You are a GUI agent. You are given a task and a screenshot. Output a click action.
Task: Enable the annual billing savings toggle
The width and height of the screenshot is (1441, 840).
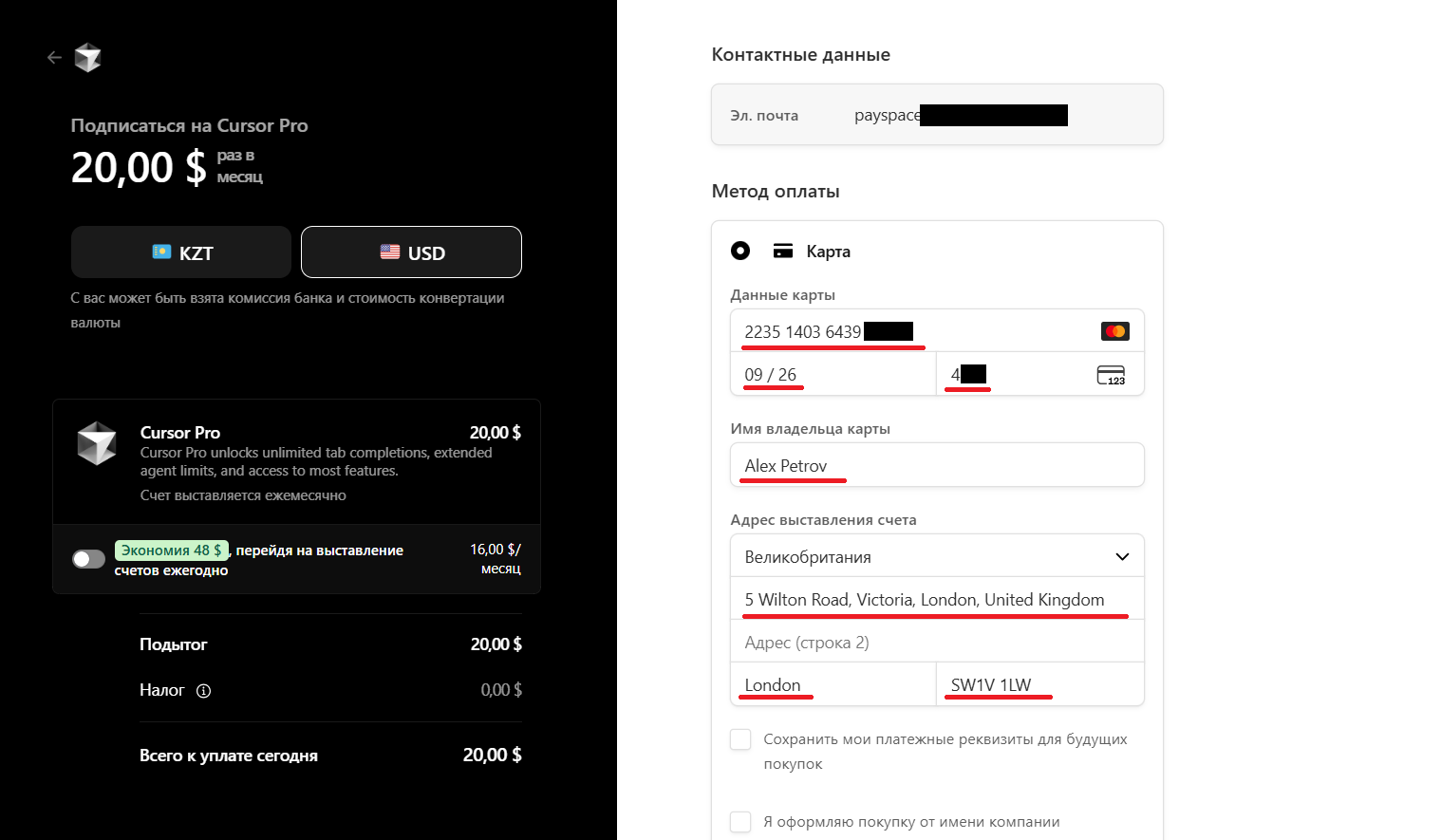tap(89, 559)
